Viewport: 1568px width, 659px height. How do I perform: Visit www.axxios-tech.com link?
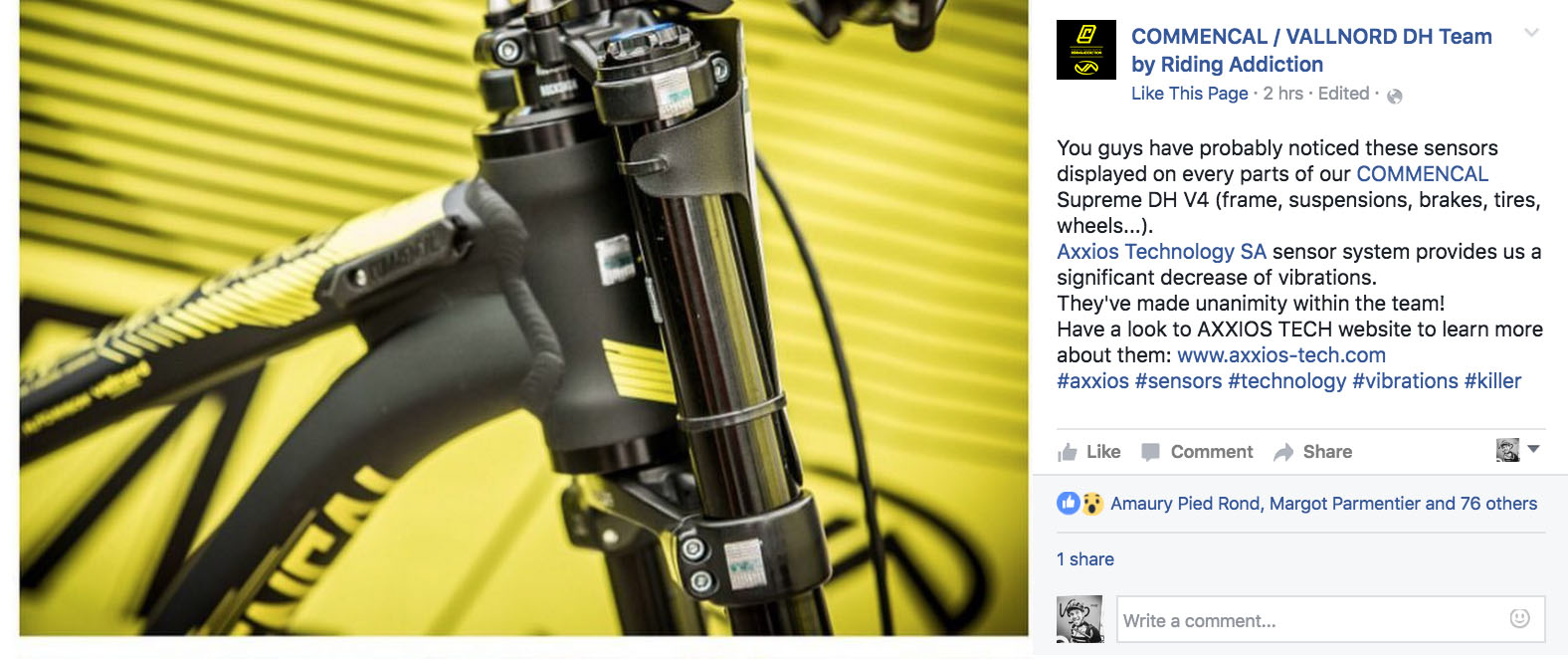pos(1281,355)
